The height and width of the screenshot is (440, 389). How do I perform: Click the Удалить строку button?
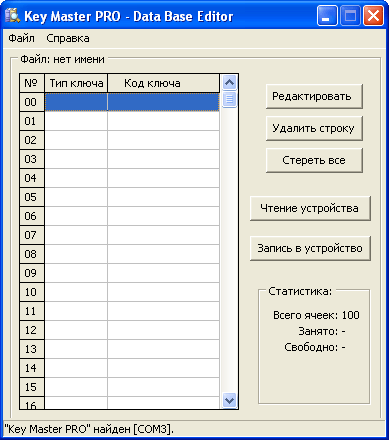pos(314,128)
